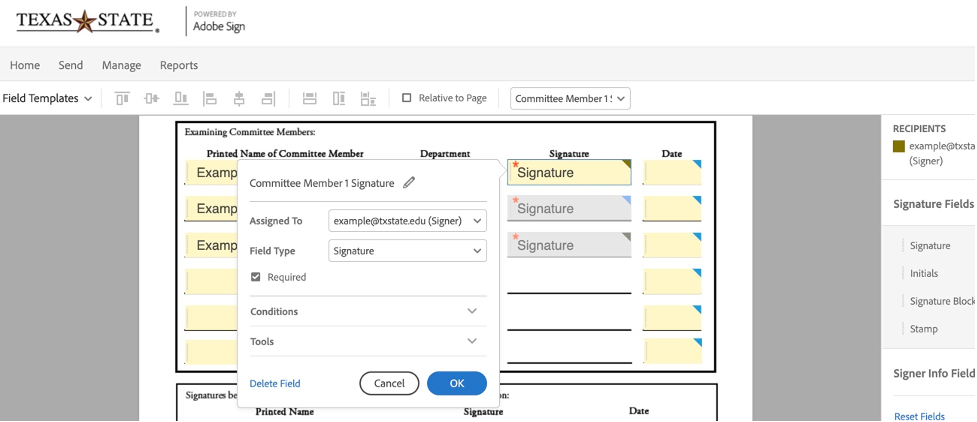Click the Cancel button
This screenshot has height=422, width=977.
tap(389, 383)
